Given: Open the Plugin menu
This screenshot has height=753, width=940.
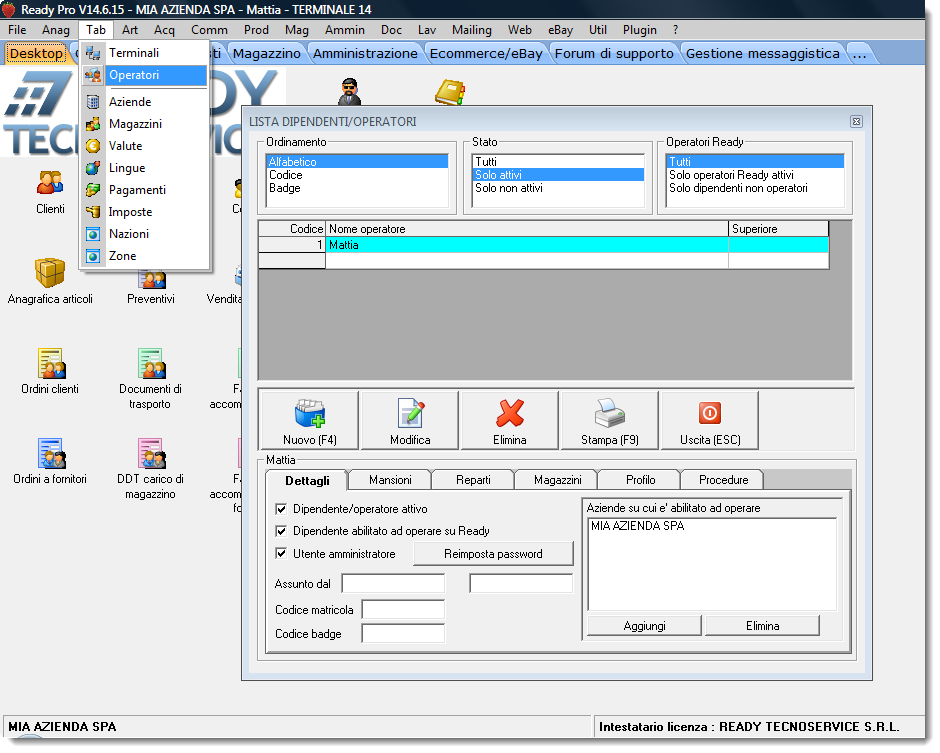Looking at the screenshot, I should 640,30.
